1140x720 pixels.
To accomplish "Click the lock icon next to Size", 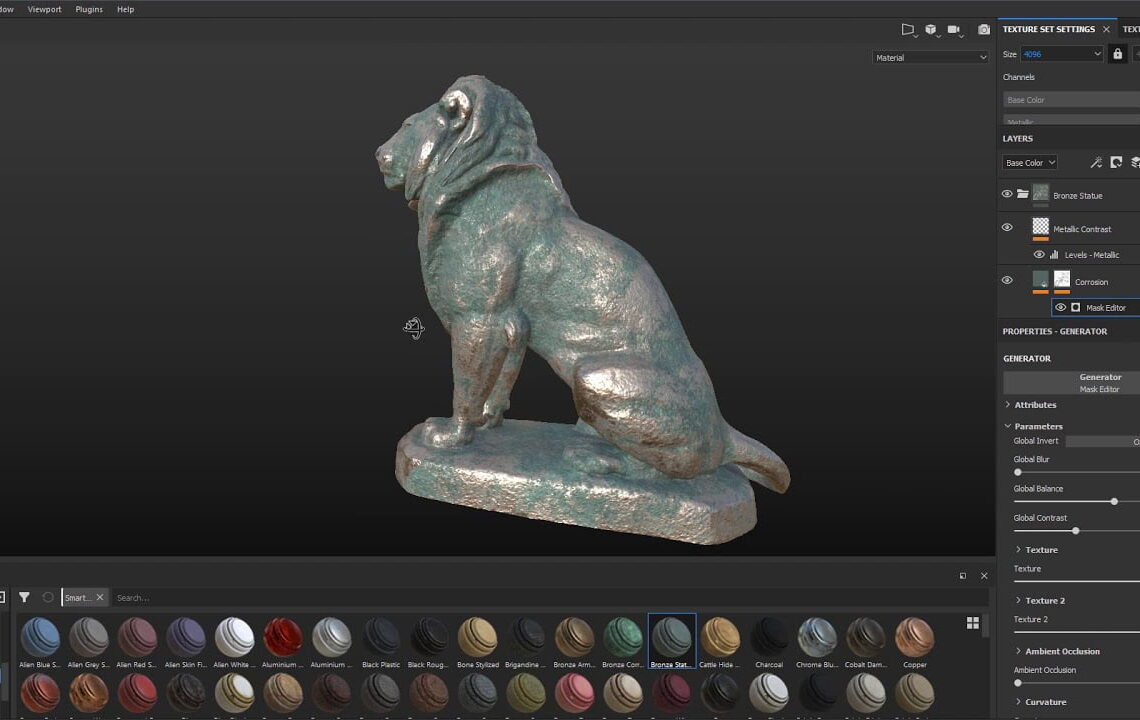I will coord(1118,54).
